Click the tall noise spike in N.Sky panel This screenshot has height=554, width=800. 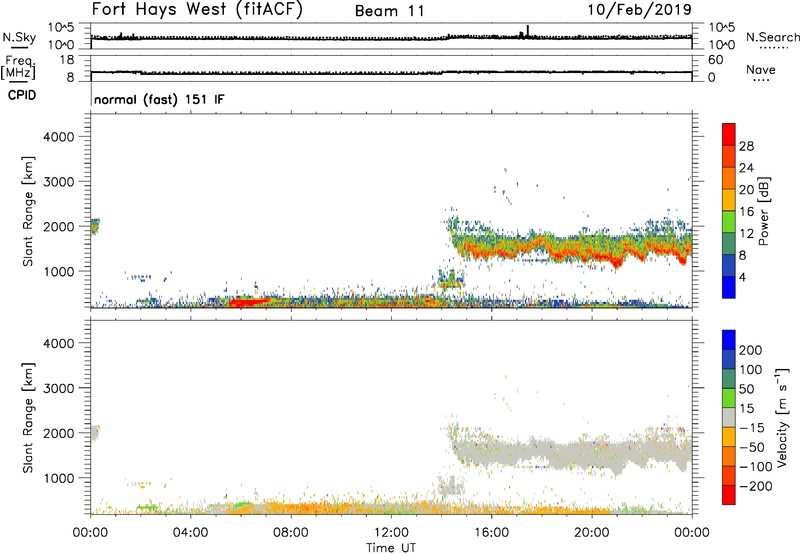(x=528, y=31)
